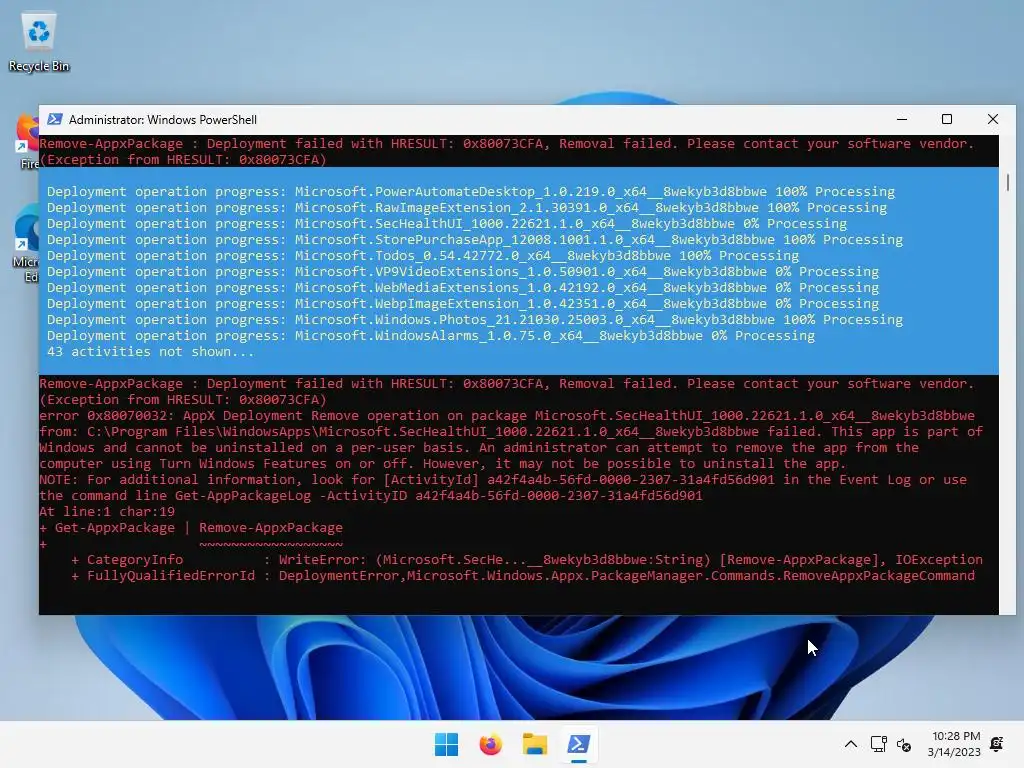Click the Firefox desktop shortcut behind the window
This screenshot has height=768, width=1024.
pyautogui.click(x=27, y=142)
